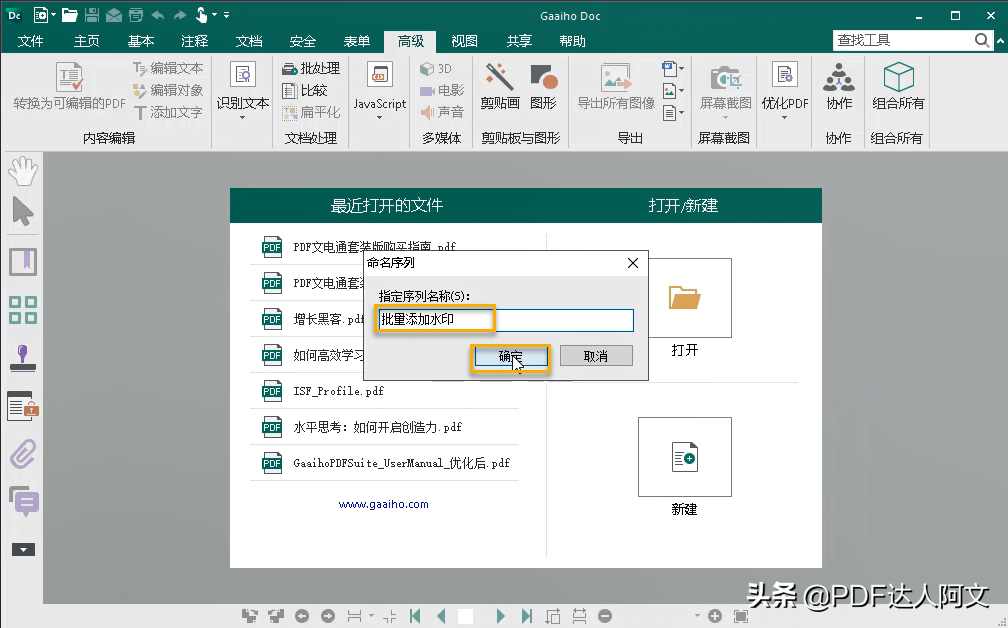Click the 协作 collaboration icon
Screen dimensions: 1008x628
(x=839, y=87)
